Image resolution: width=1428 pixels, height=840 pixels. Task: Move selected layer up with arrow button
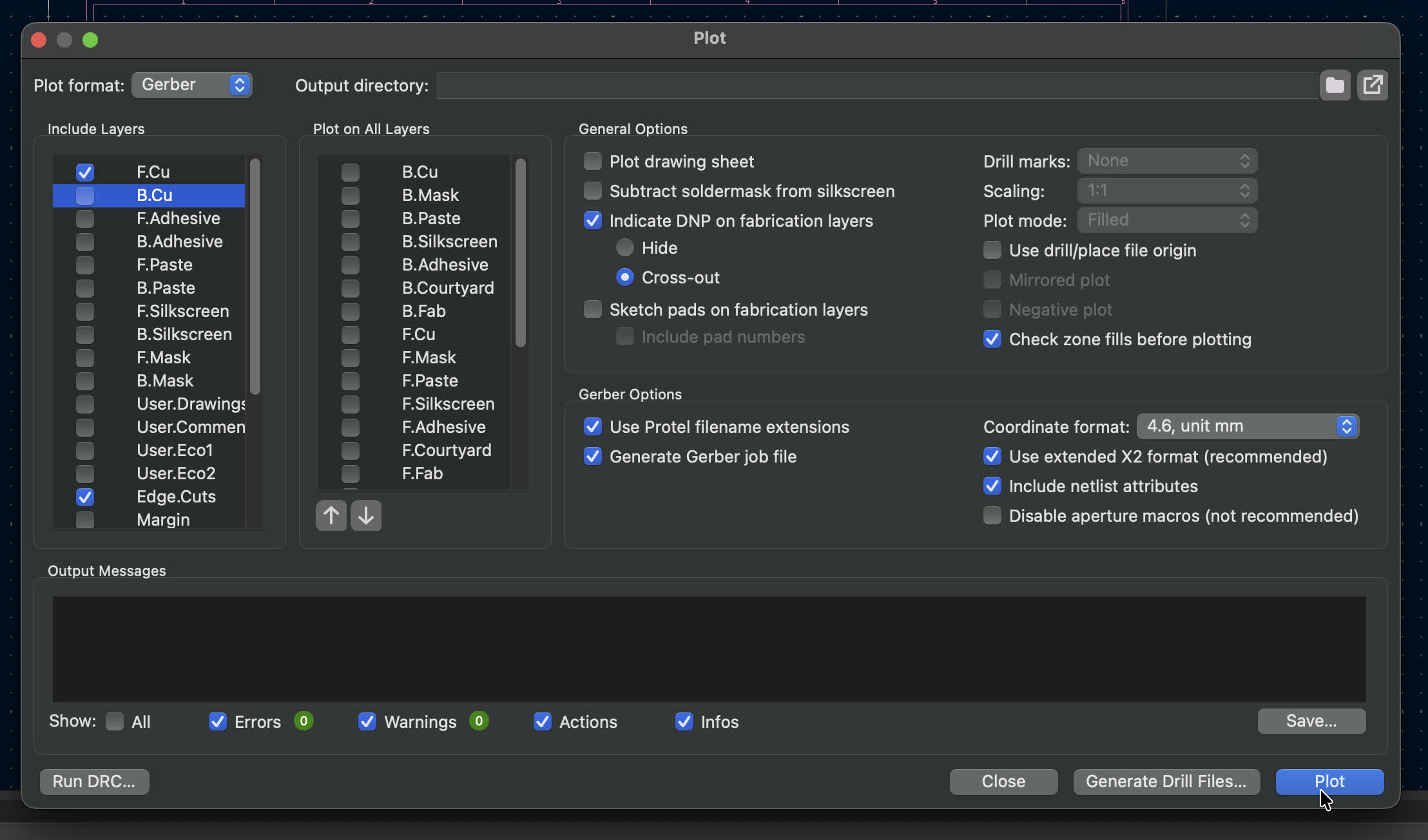coord(331,515)
